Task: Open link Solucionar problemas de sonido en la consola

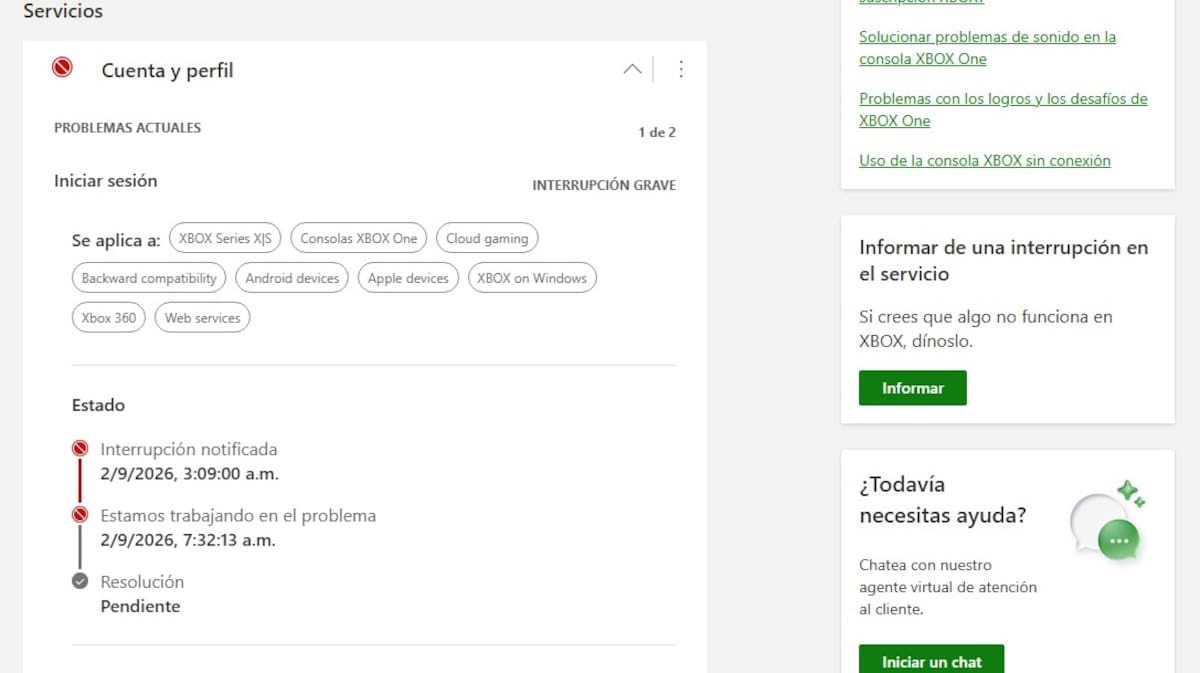Action: [987, 48]
